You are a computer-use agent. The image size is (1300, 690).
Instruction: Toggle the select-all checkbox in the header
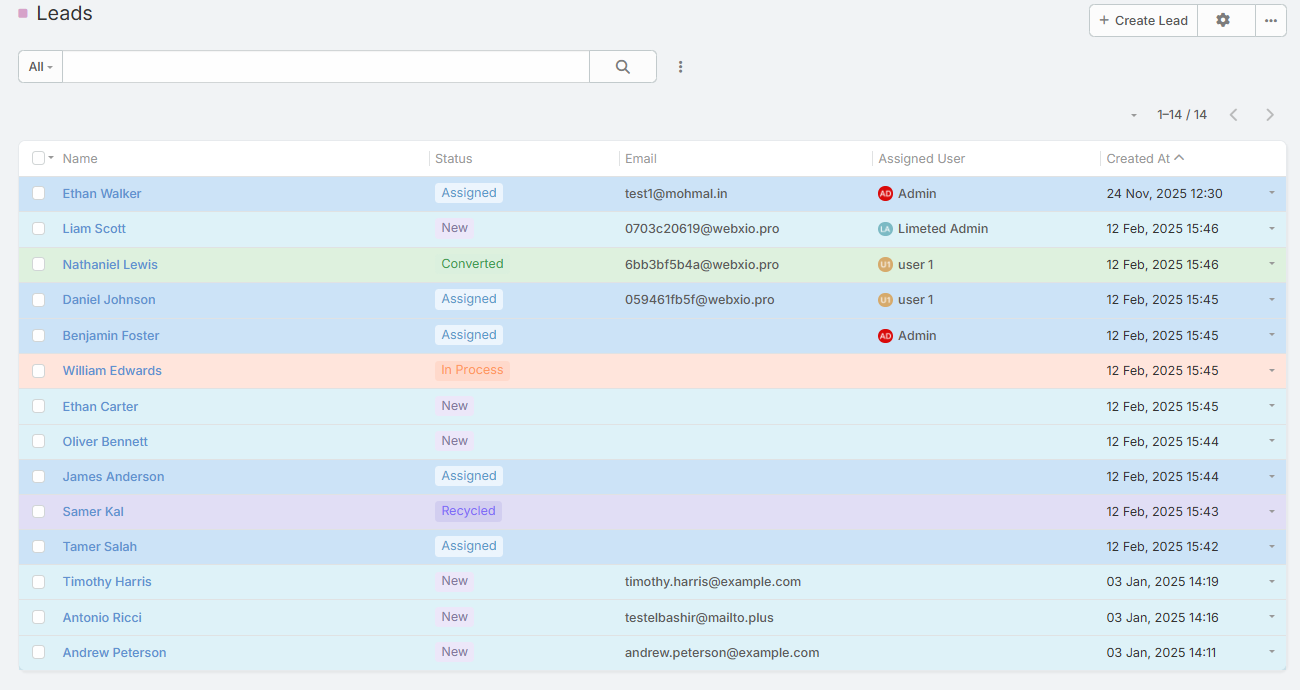39,158
